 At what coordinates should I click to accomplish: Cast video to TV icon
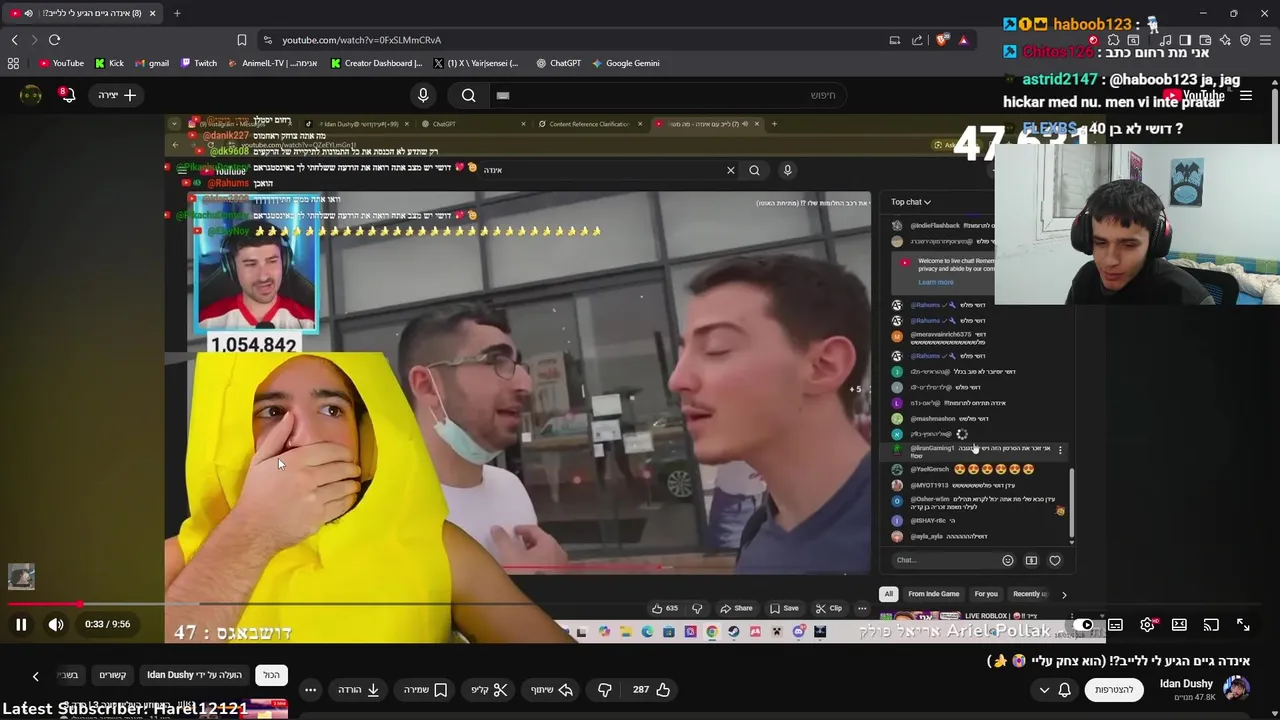(1211, 625)
